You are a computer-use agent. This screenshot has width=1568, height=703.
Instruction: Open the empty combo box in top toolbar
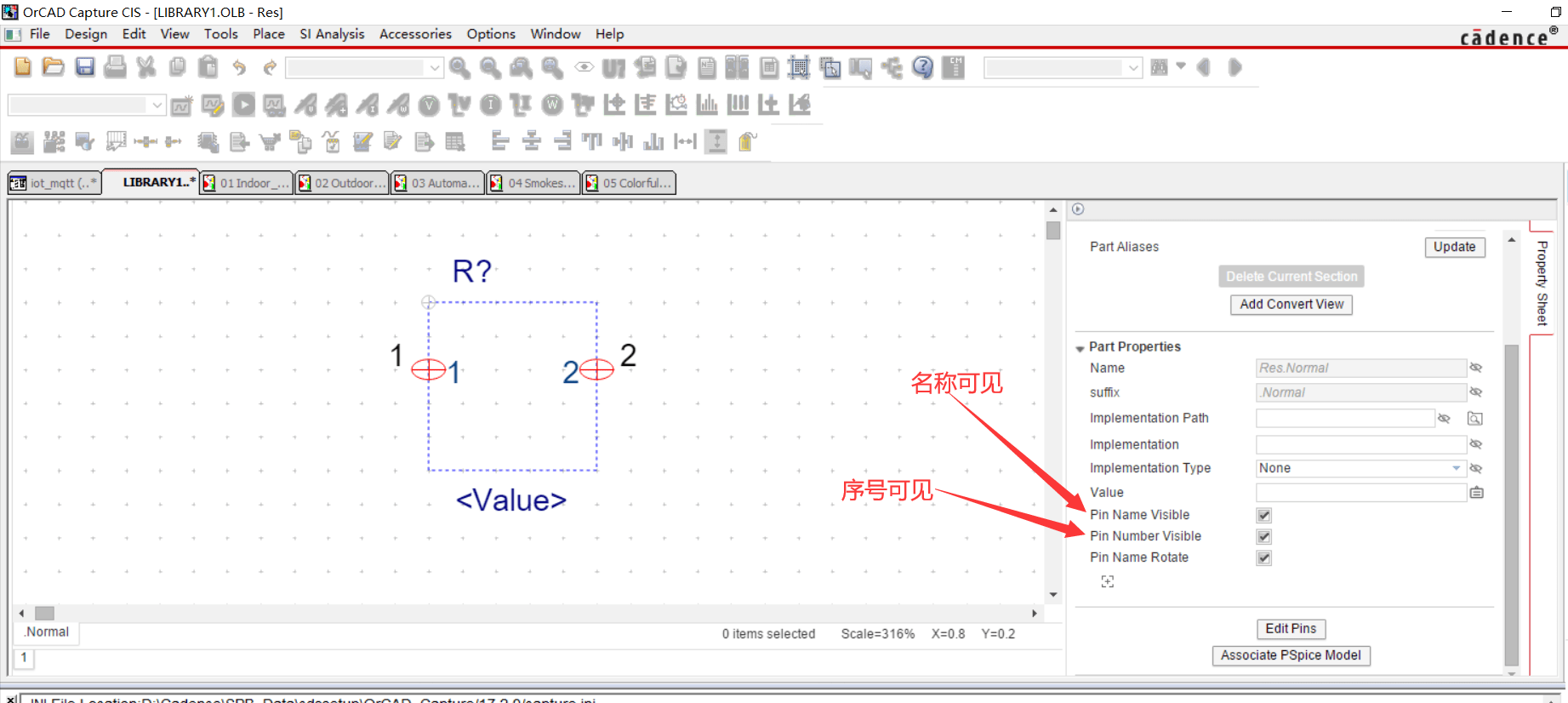click(x=435, y=67)
